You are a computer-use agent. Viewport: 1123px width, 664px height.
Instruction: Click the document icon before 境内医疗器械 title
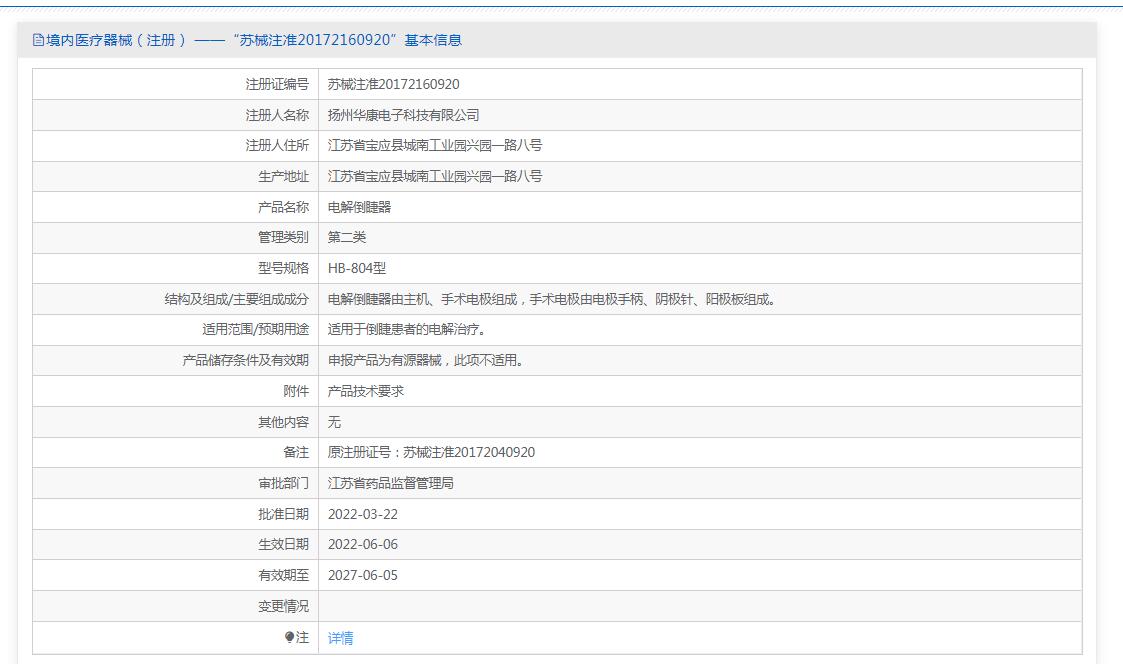[x=39, y=40]
